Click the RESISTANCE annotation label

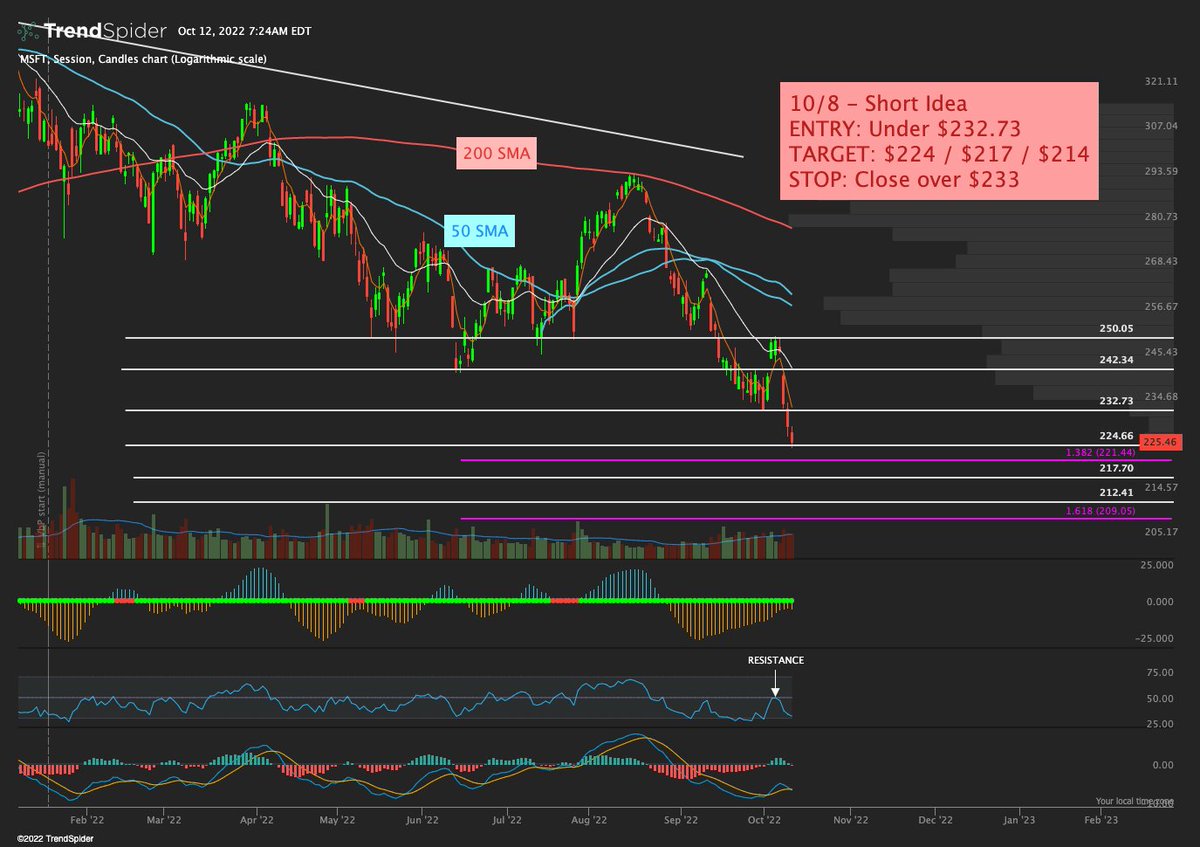coord(775,660)
